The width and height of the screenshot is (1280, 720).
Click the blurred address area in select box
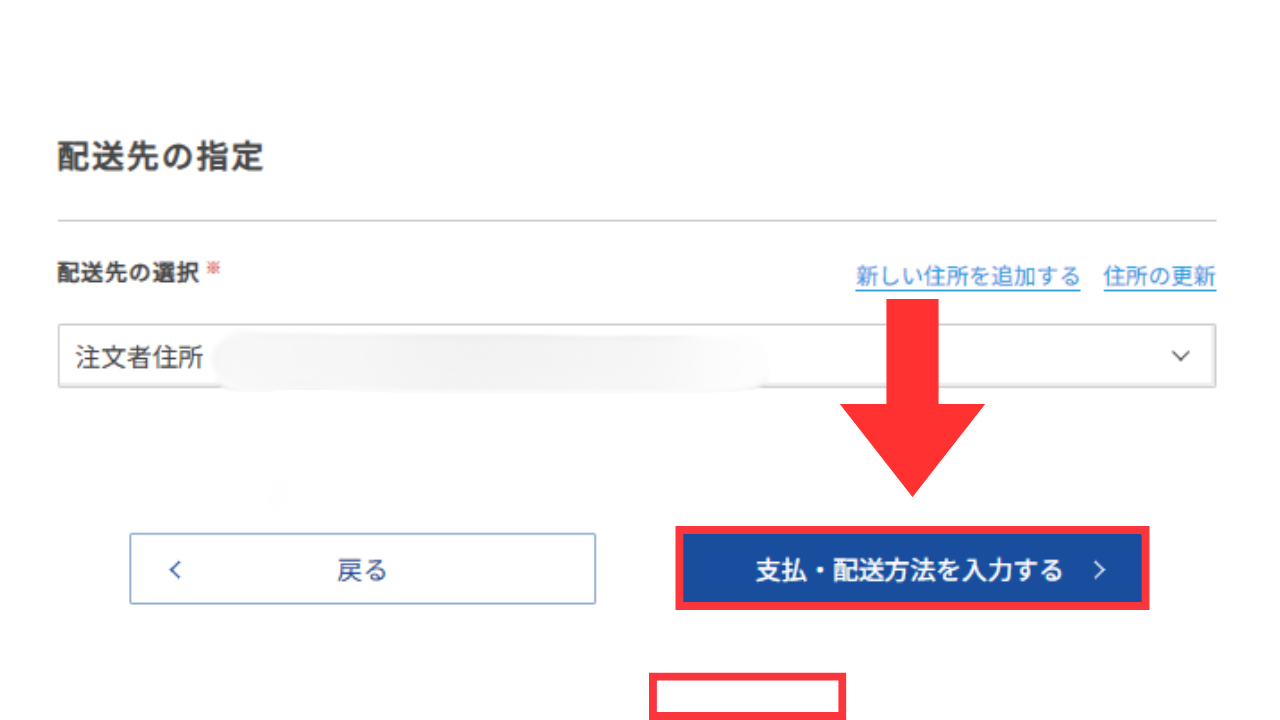(490, 358)
